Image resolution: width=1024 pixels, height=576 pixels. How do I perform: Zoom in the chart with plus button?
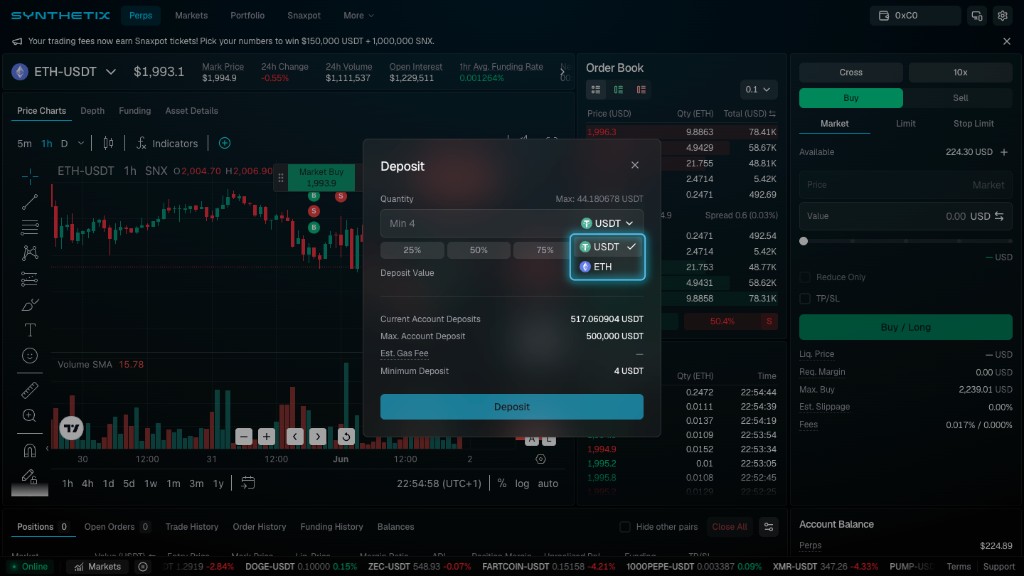(266, 436)
